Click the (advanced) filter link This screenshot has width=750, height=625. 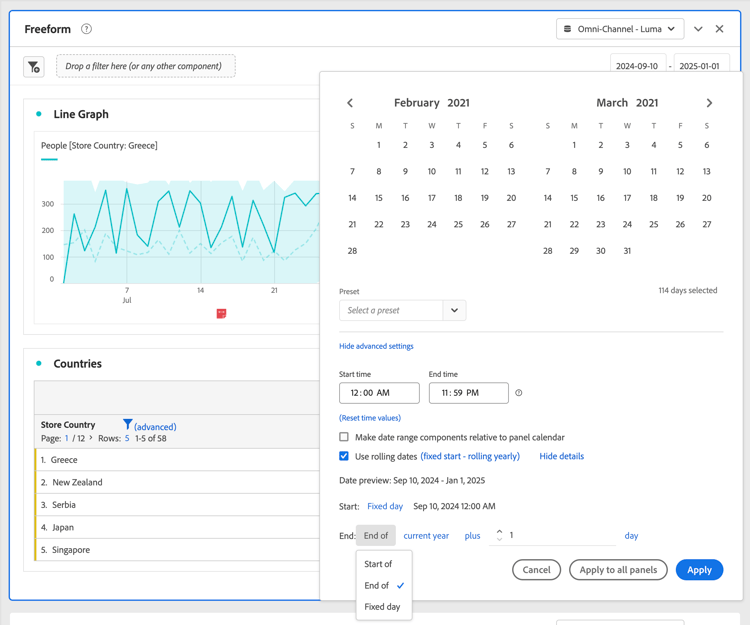pyautogui.click(x=155, y=427)
